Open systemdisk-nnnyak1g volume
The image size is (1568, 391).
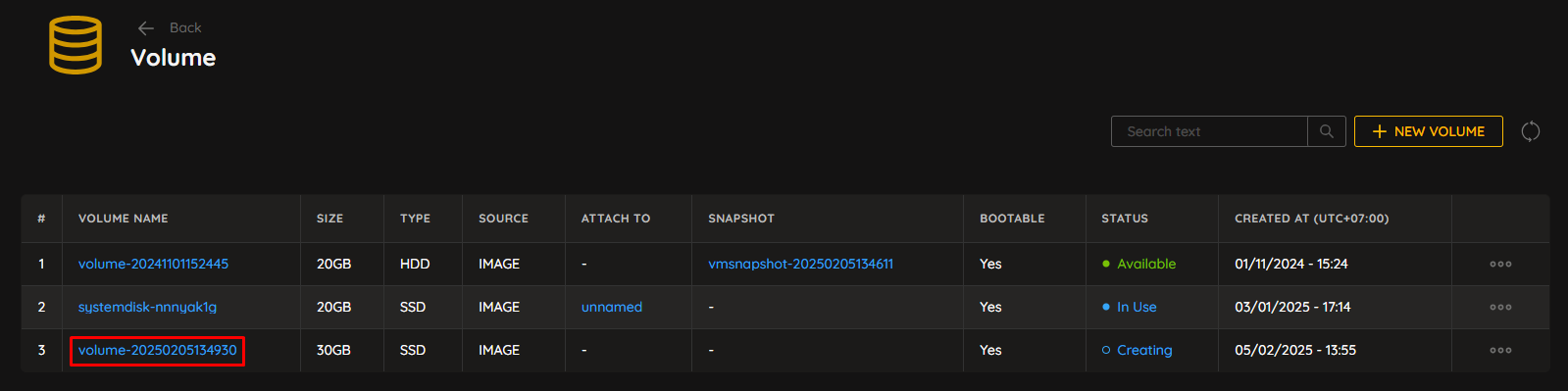[147, 307]
